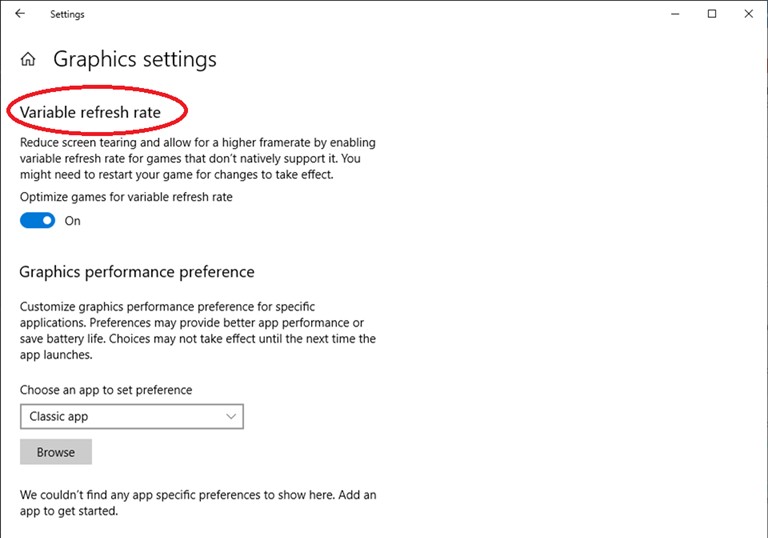Viewport: 768px width, 538px height.
Task: Click the Variable refresh rate heading
Action: [90, 112]
